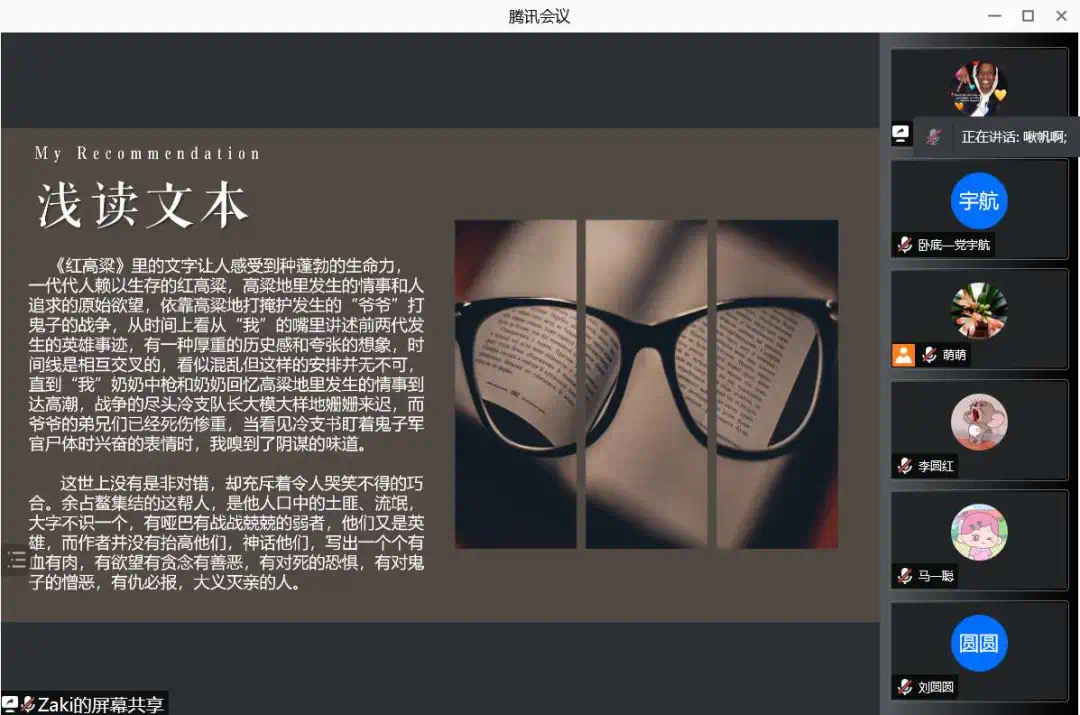The height and width of the screenshot is (715, 1080).
Task: Click the orange host badge beside 萌萌
Action: [903, 354]
